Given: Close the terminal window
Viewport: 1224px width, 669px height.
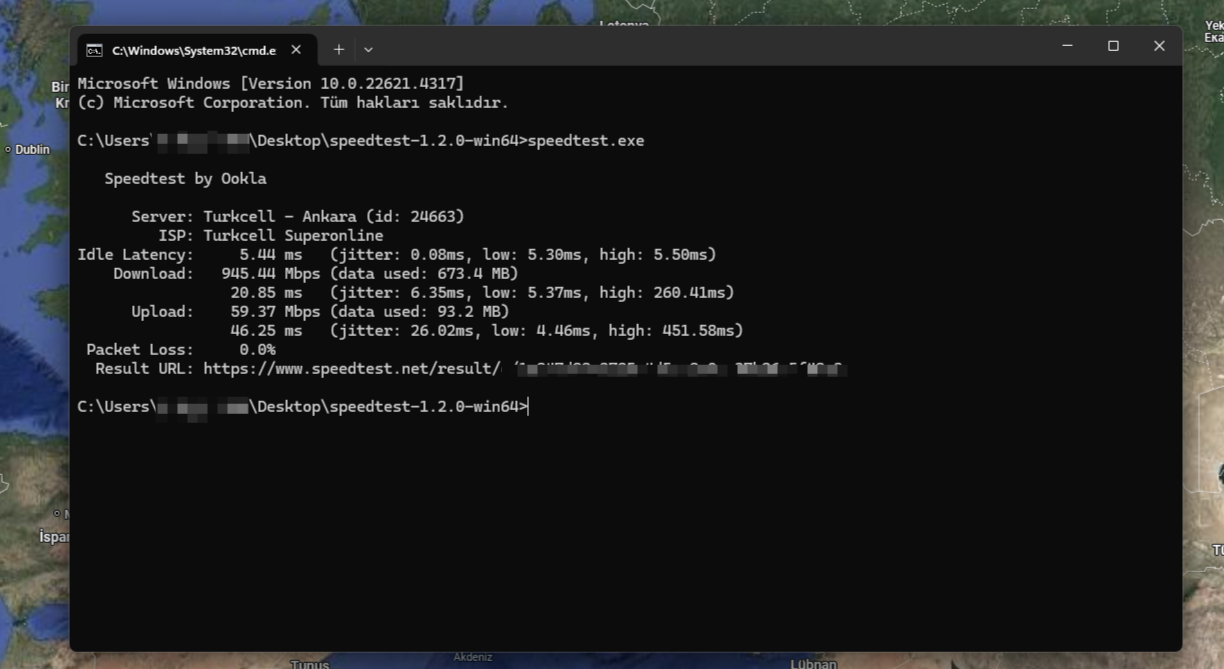Looking at the screenshot, I should point(1159,46).
